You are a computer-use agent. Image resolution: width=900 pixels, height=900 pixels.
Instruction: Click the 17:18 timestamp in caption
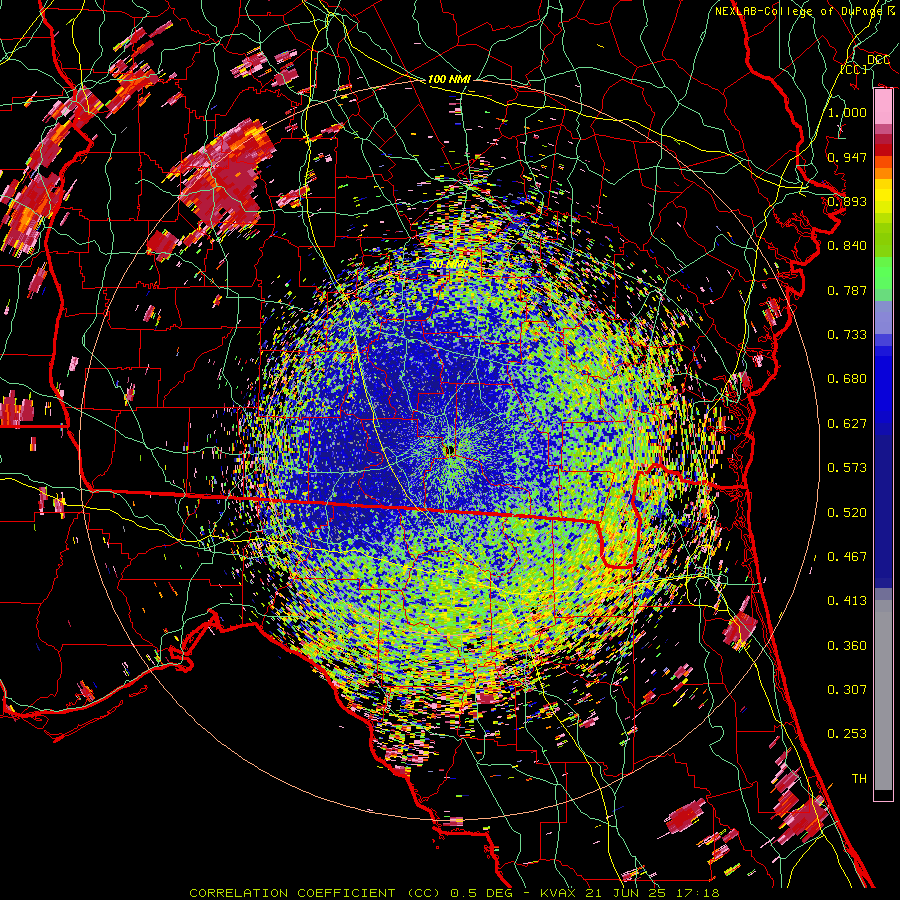[x=700, y=893]
